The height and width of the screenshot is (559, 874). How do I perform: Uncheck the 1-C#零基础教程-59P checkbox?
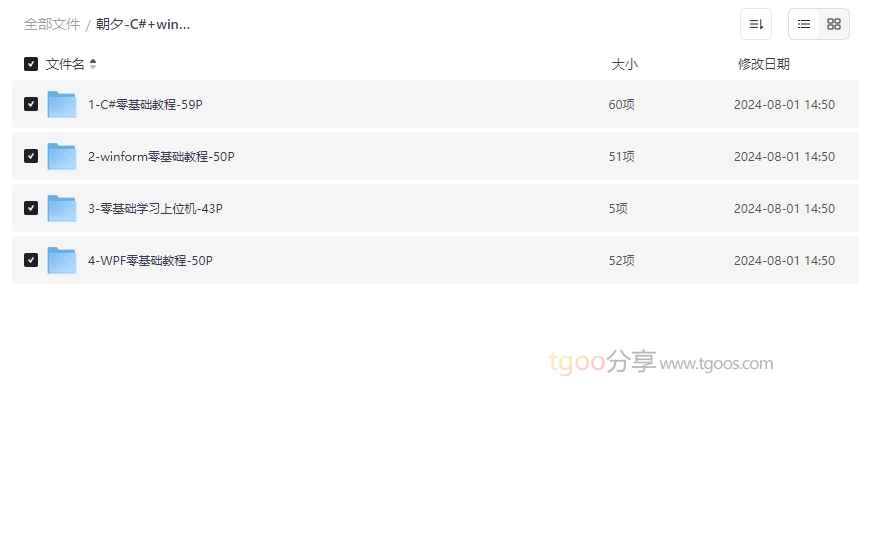tap(31, 104)
